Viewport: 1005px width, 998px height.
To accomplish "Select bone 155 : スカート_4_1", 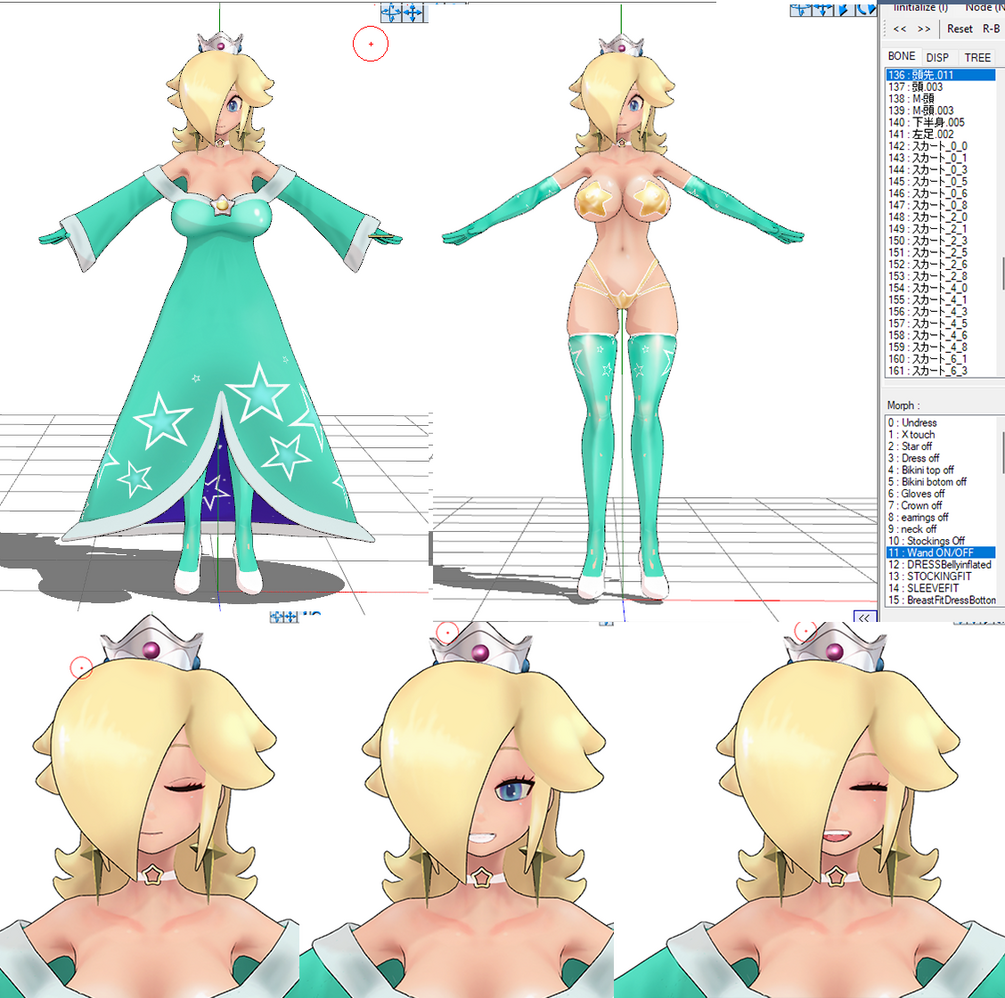I will (x=940, y=300).
